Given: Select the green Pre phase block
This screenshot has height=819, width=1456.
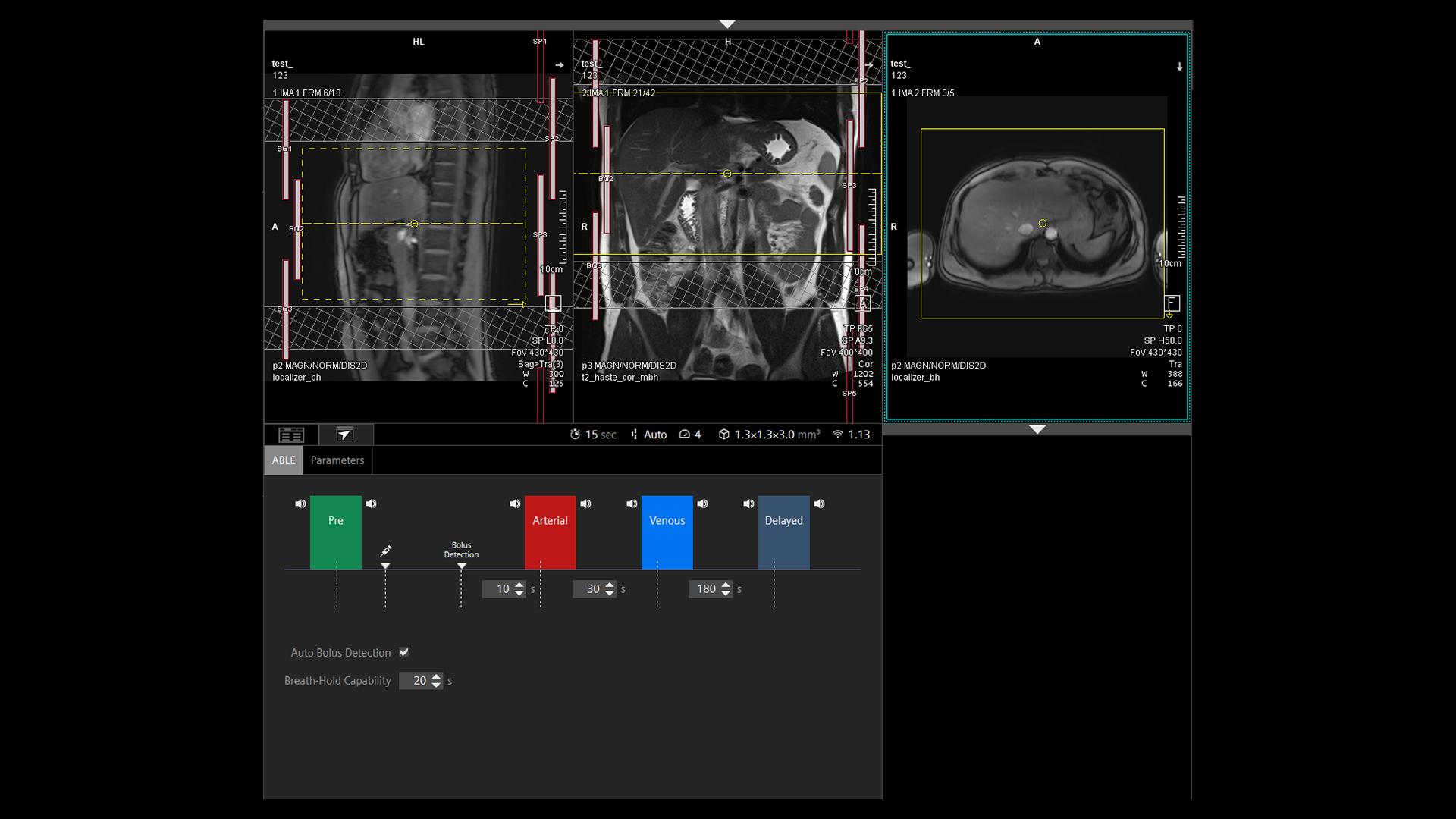Looking at the screenshot, I should click(335, 531).
